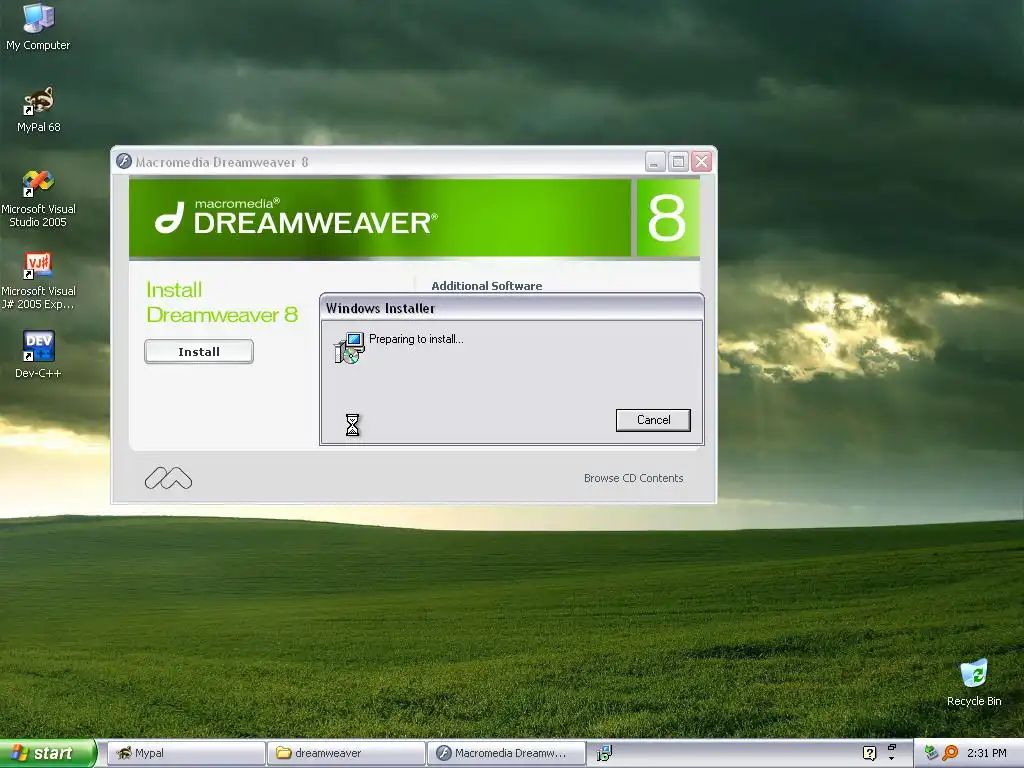Open My Computer desktop icon
The width and height of the screenshot is (1024, 768).
tap(38, 26)
